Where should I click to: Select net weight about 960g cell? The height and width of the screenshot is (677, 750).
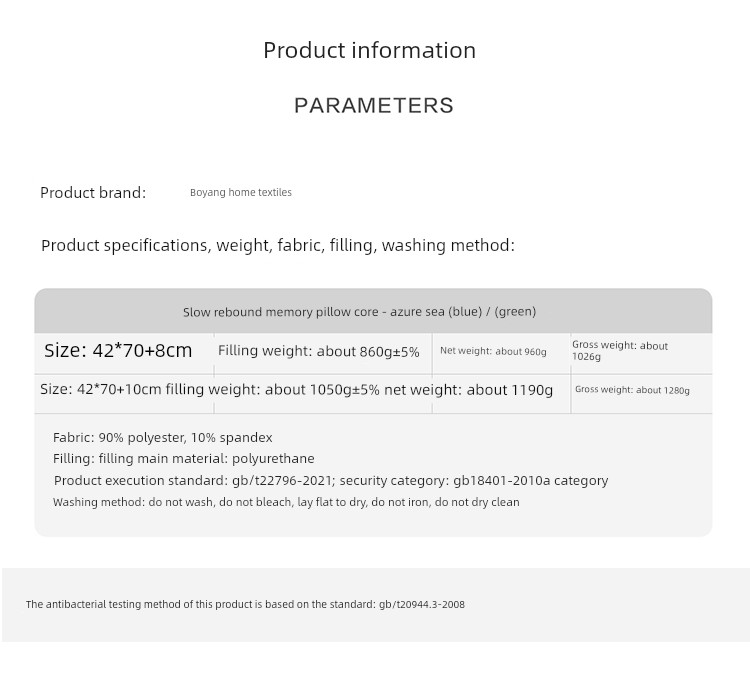coord(493,352)
